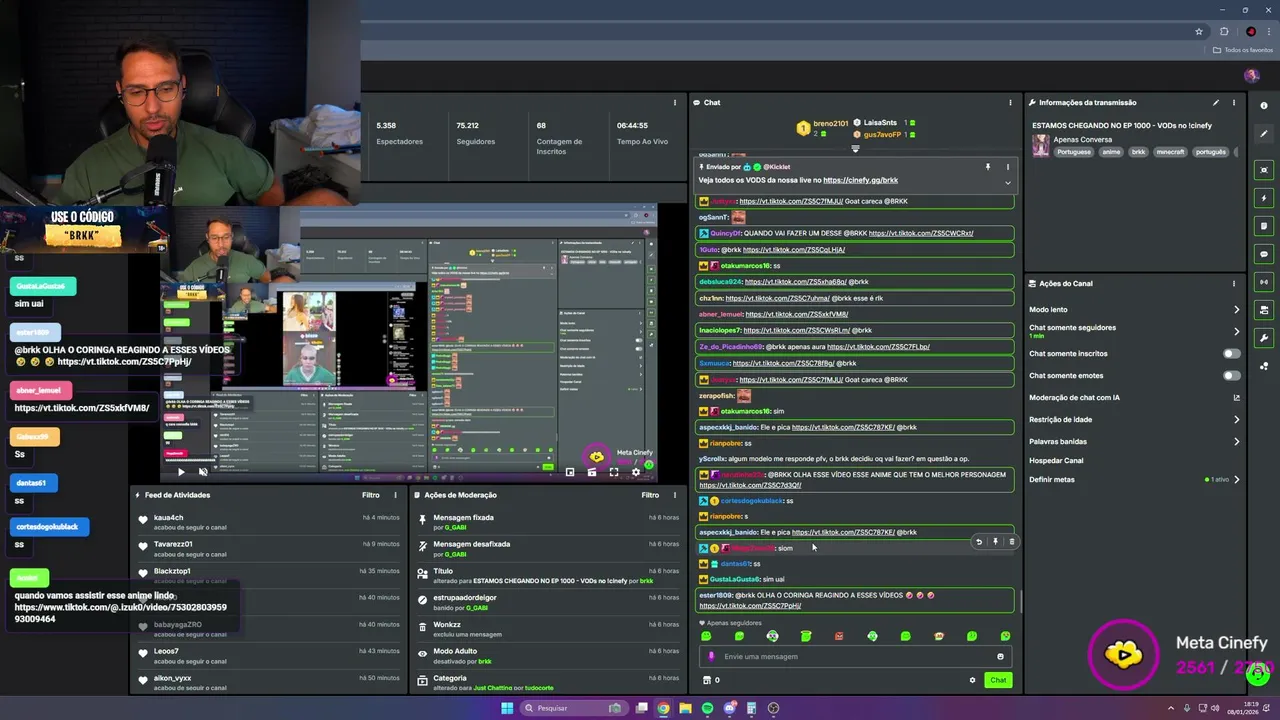Click the reply arrow on hovered chat message
The width and height of the screenshot is (1280, 720).
tap(979, 542)
